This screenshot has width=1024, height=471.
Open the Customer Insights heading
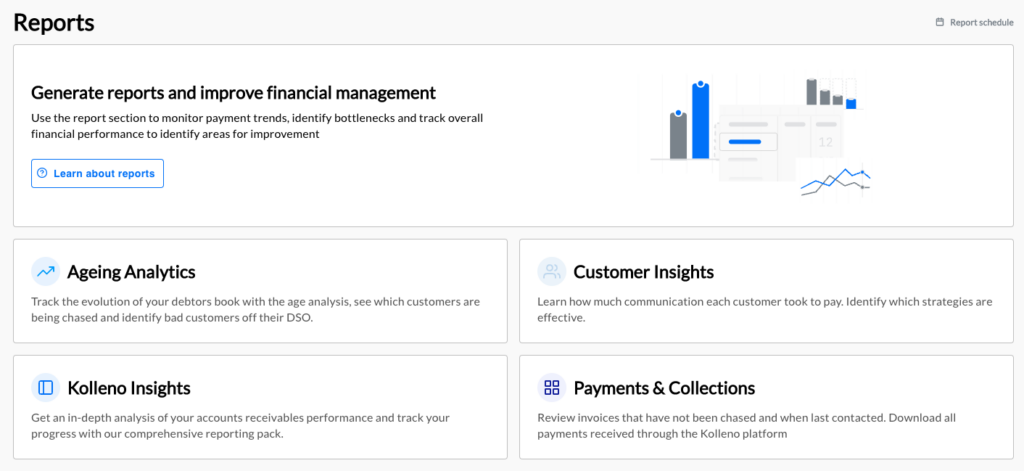644,272
